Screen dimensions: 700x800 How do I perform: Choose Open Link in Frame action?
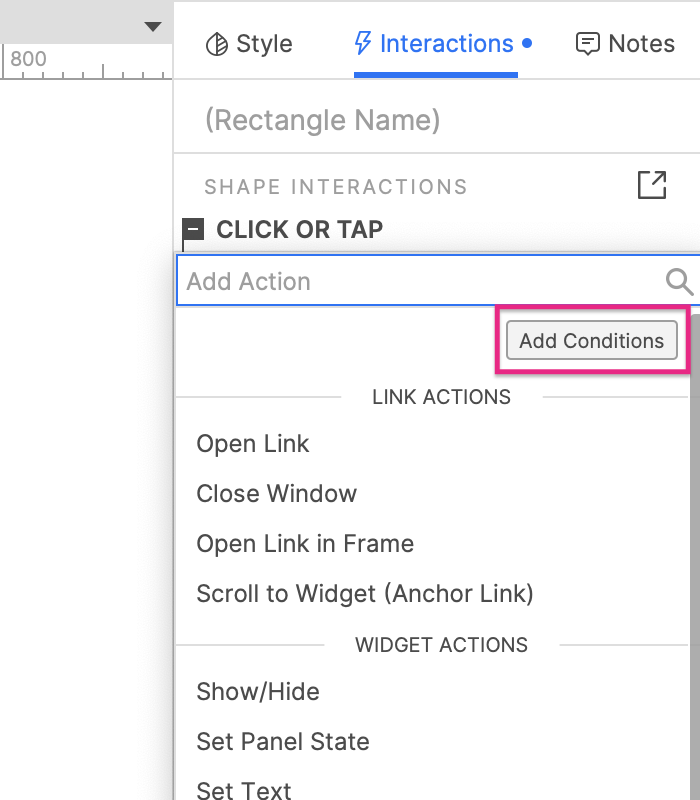click(x=305, y=544)
